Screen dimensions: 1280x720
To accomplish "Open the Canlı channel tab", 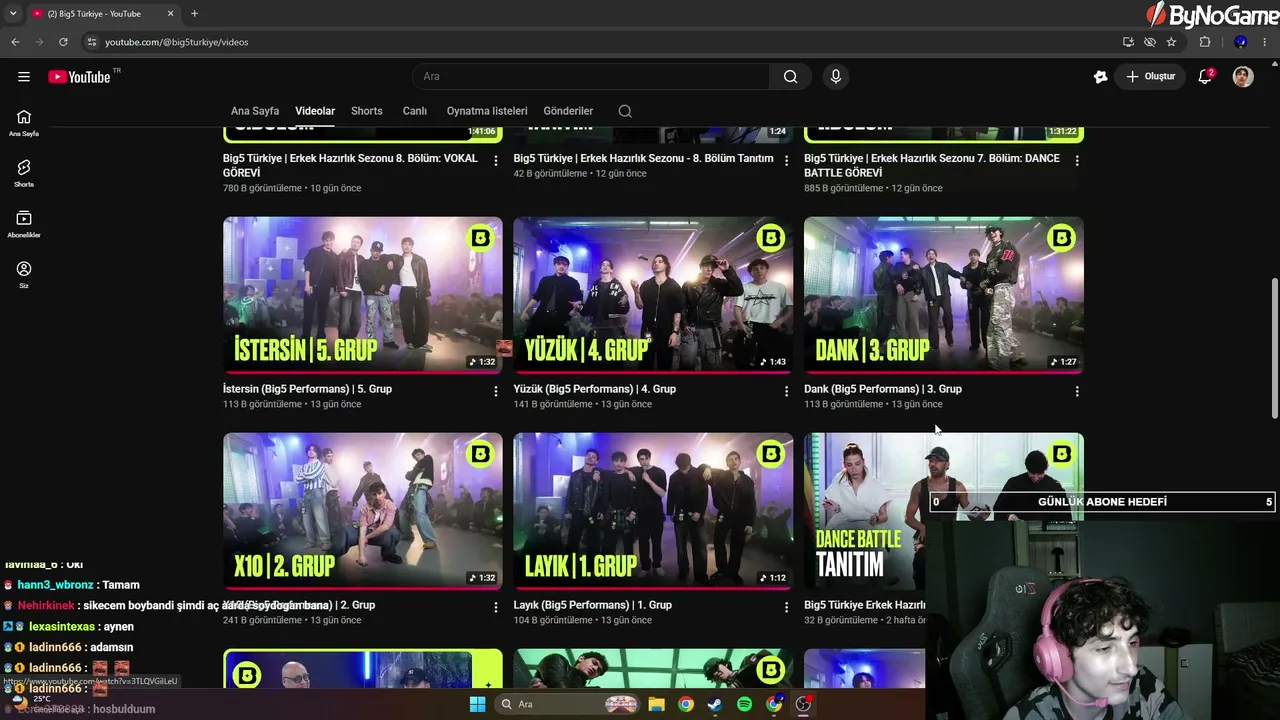I will point(415,111).
